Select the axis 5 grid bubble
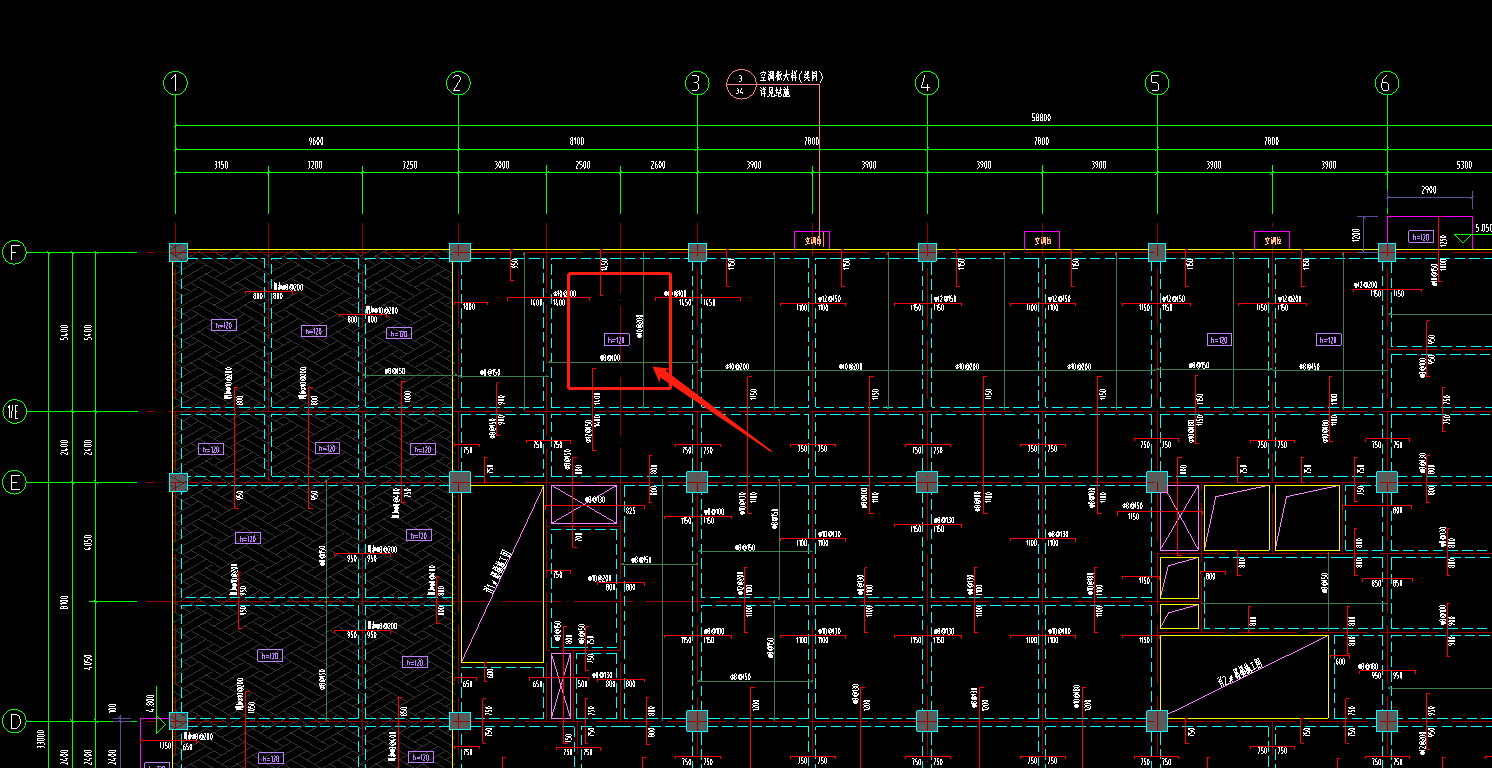The height and width of the screenshot is (768, 1492). pyautogui.click(x=1157, y=83)
